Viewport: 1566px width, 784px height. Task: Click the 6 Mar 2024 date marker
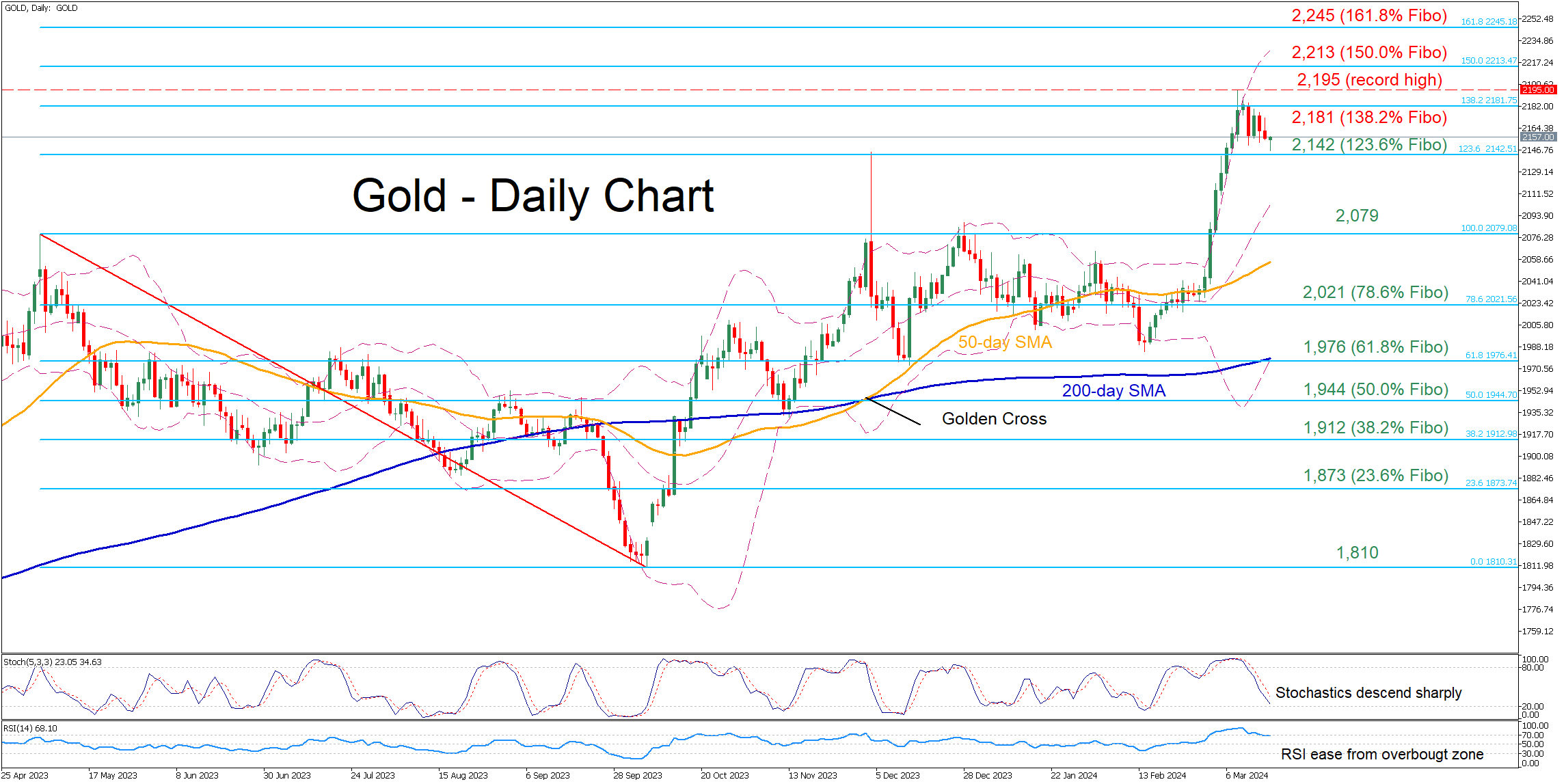(1246, 775)
